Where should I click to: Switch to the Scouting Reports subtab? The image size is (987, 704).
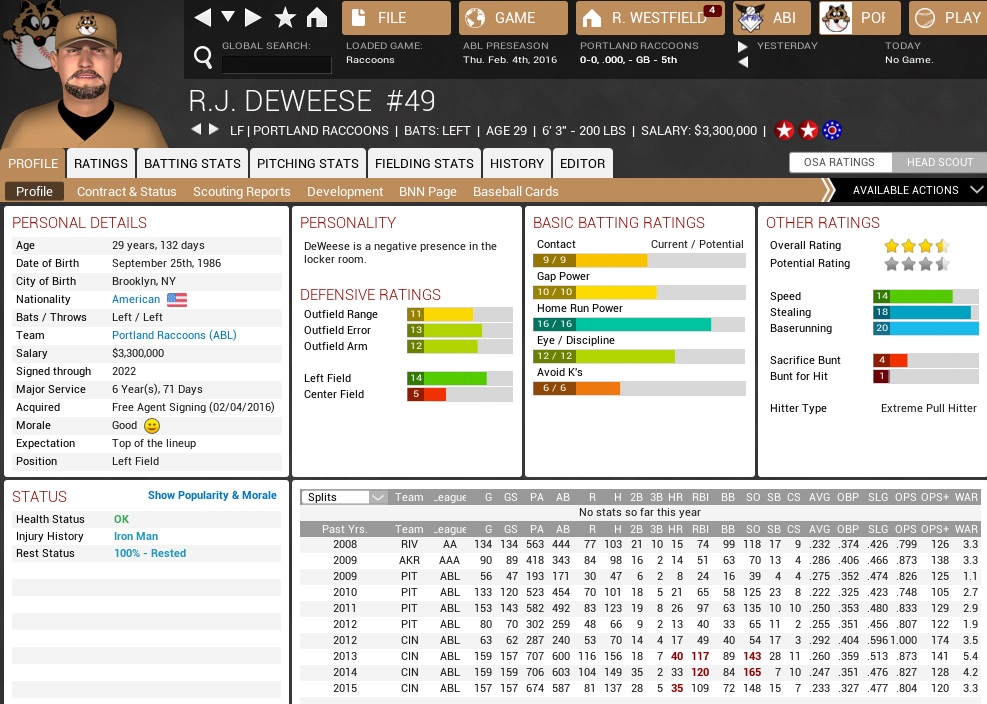(x=241, y=191)
